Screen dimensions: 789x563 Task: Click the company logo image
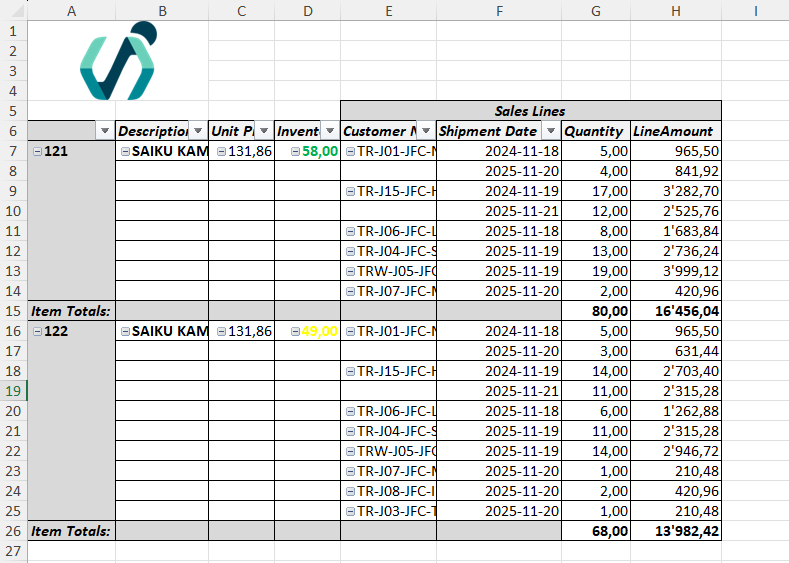point(117,61)
